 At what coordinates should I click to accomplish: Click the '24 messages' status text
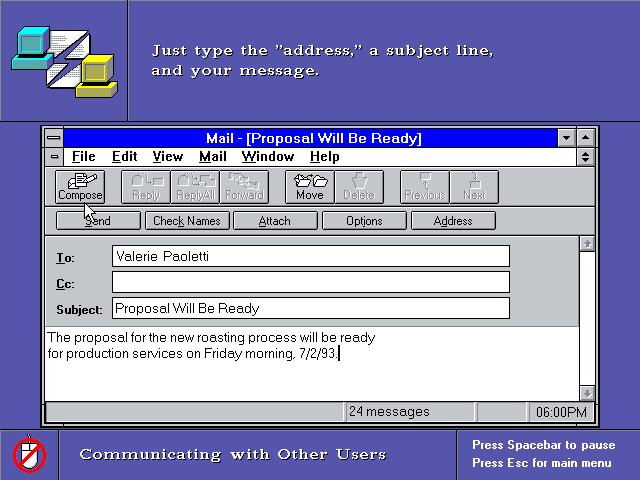coord(389,411)
